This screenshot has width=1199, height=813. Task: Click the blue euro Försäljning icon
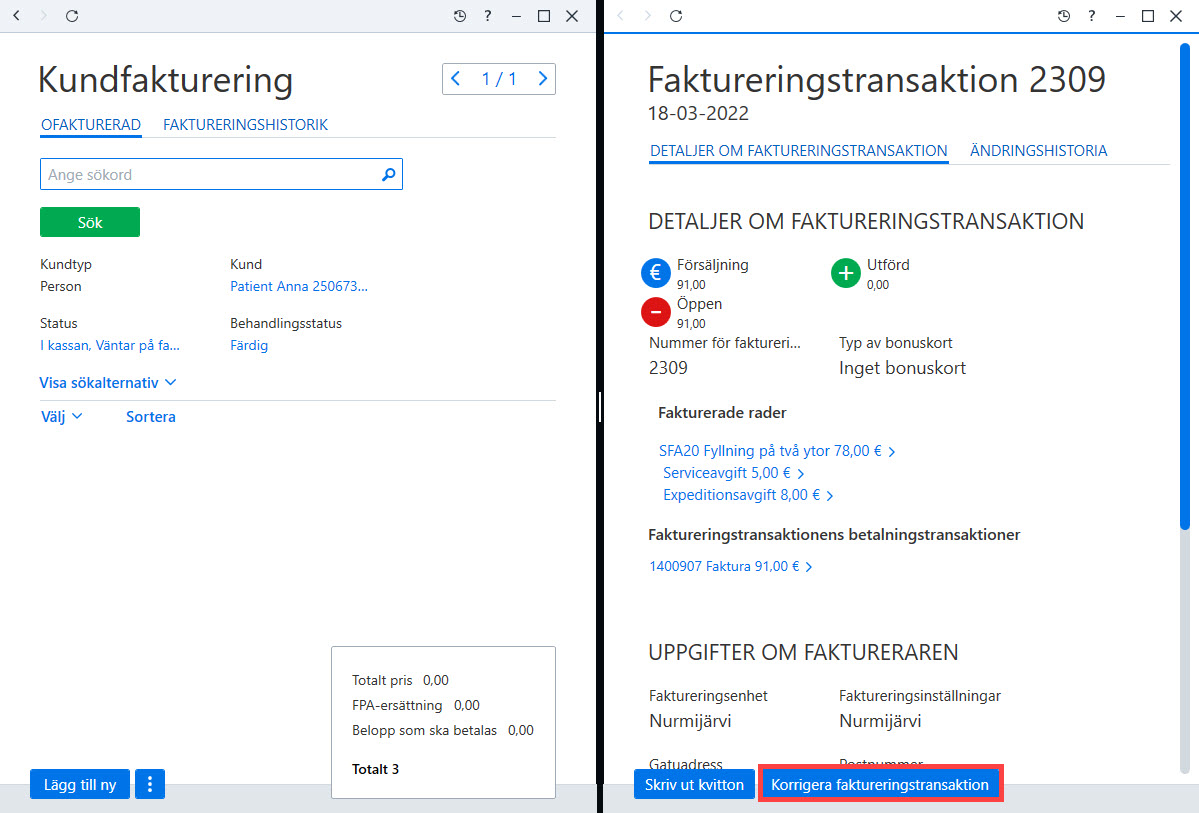[x=655, y=272]
